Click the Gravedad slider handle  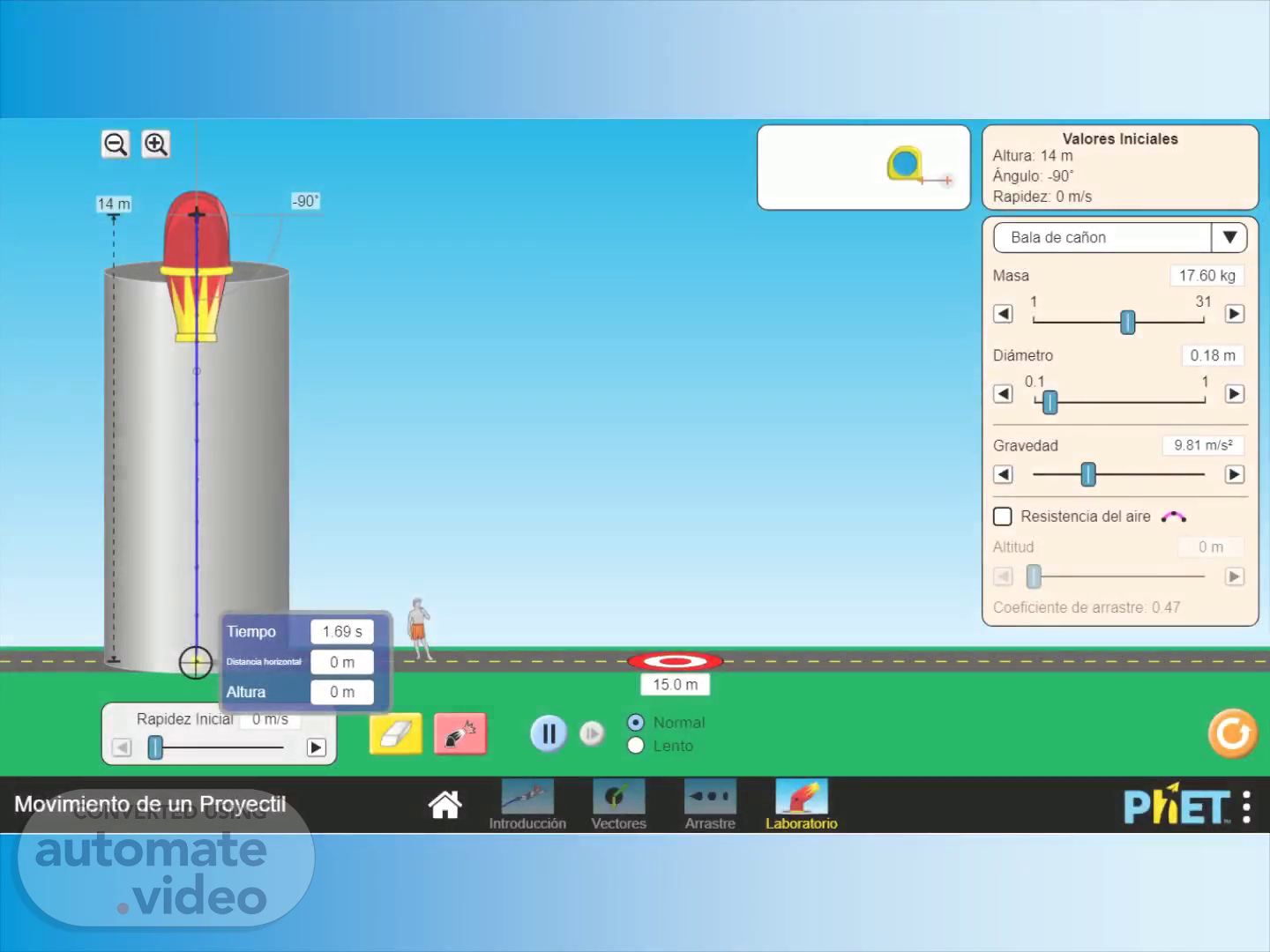(1088, 474)
